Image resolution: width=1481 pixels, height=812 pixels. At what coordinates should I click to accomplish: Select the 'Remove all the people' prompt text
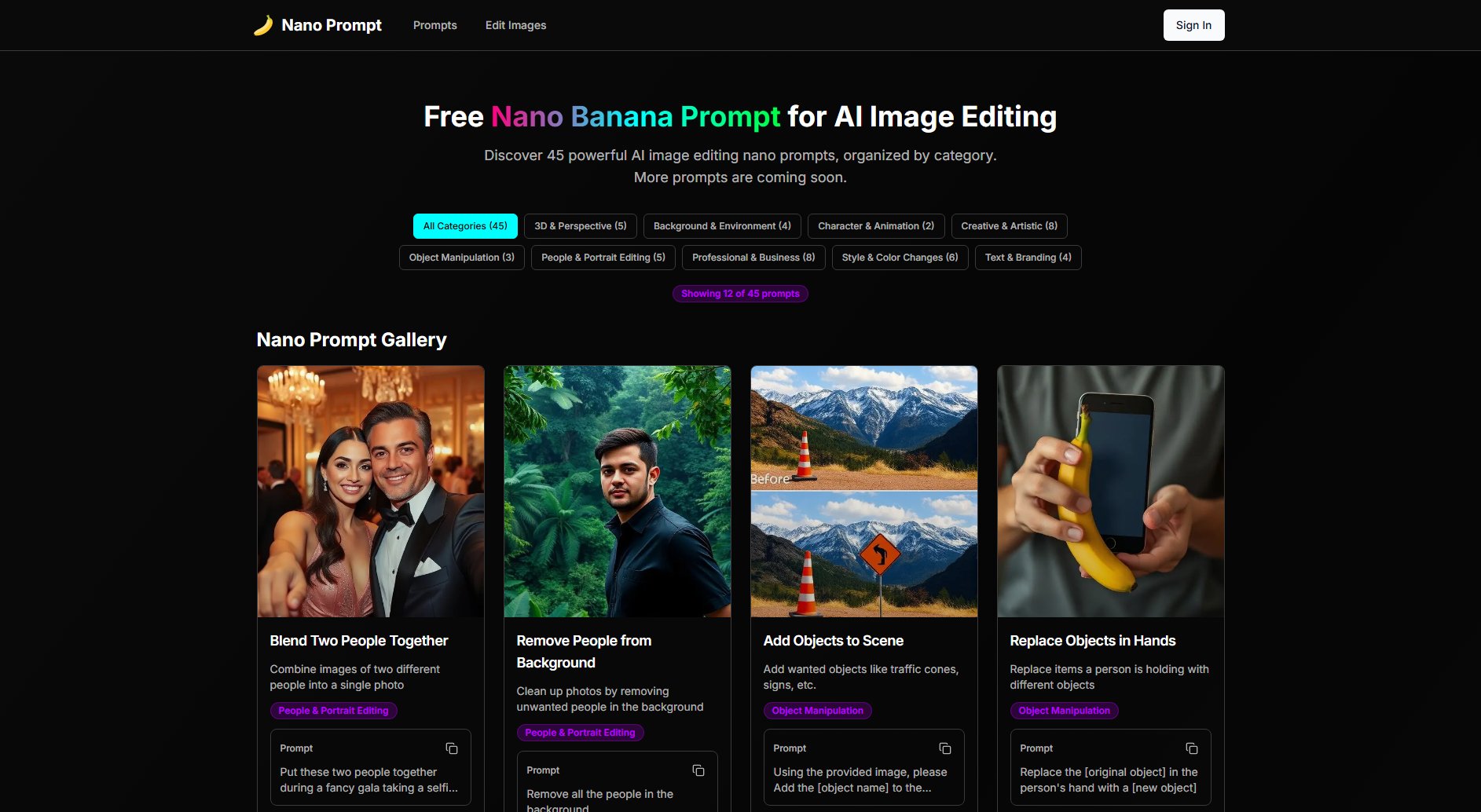(x=600, y=801)
